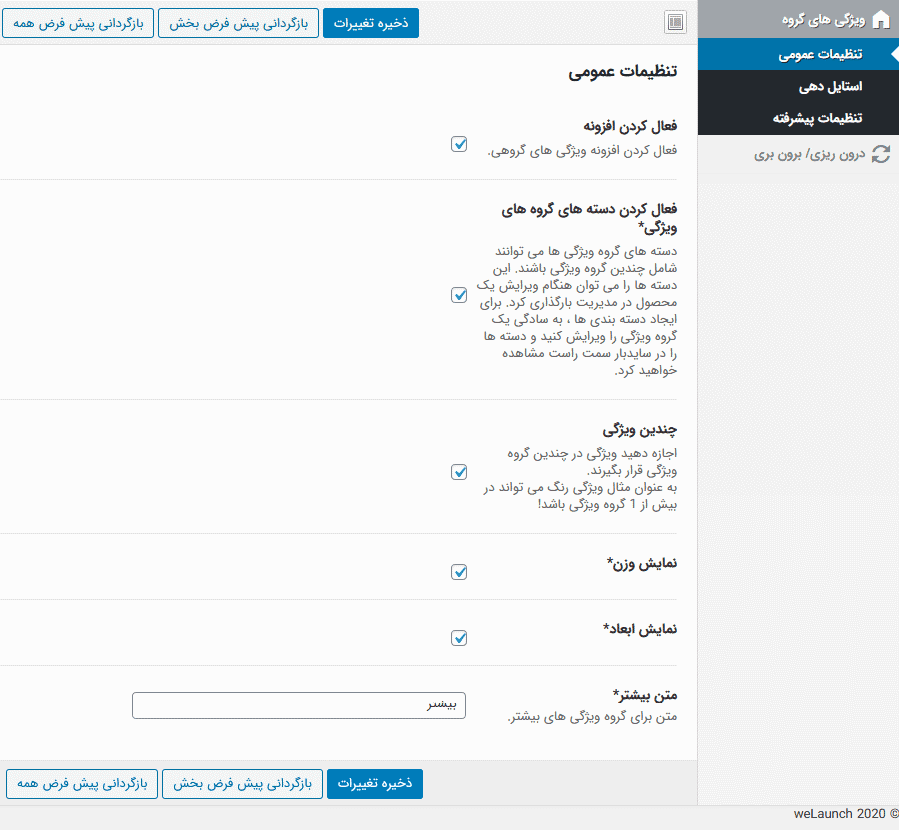
Task: Click the refresh icon beside درون ریزی/ برون بری
Action: [881, 154]
